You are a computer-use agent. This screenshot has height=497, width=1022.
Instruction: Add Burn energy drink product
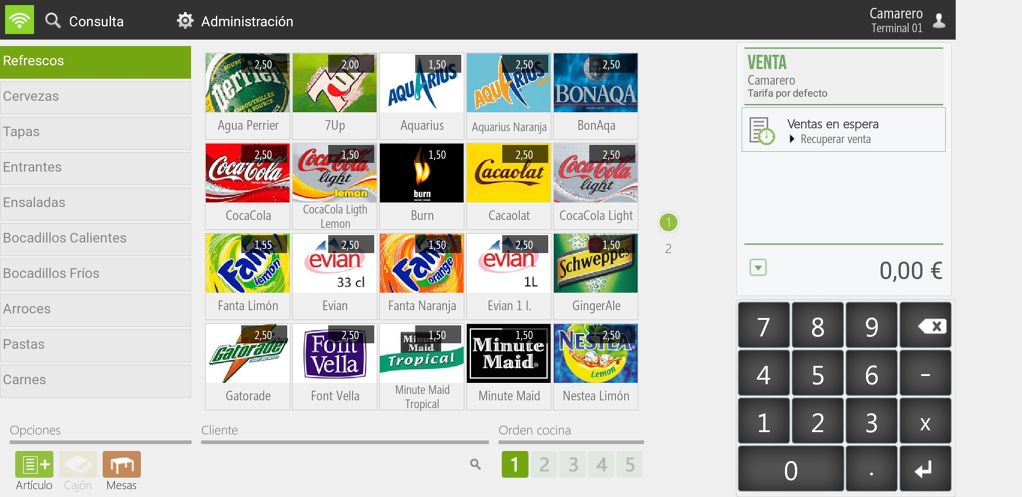coord(422,186)
